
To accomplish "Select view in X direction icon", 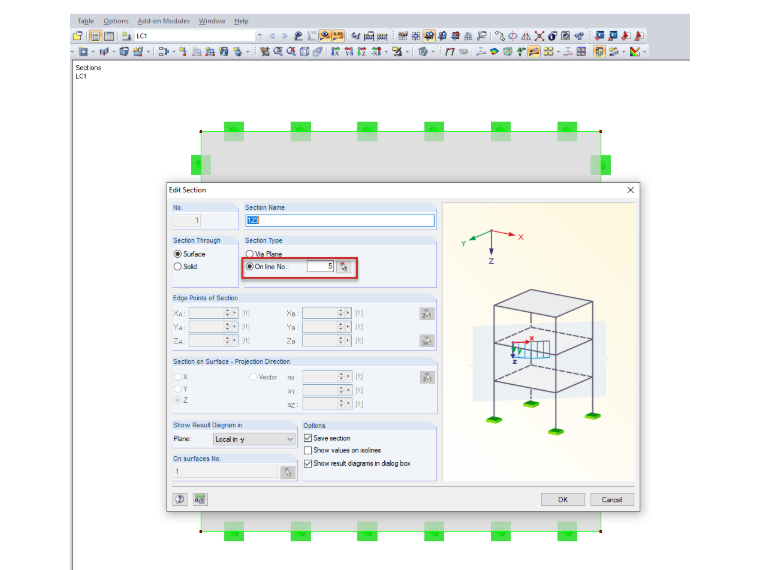I will click(335, 51).
